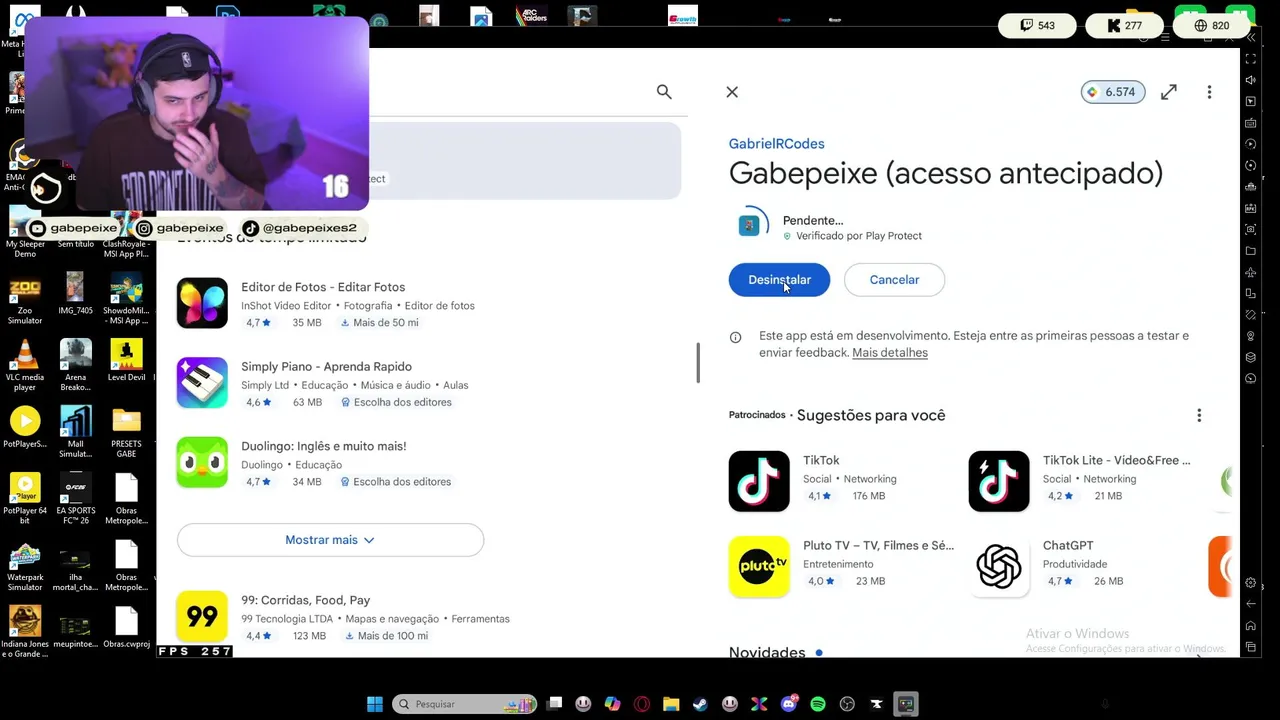The image size is (1280, 720).
Task: Click the emulator location pin icon
Action: tap(1250, 337)
